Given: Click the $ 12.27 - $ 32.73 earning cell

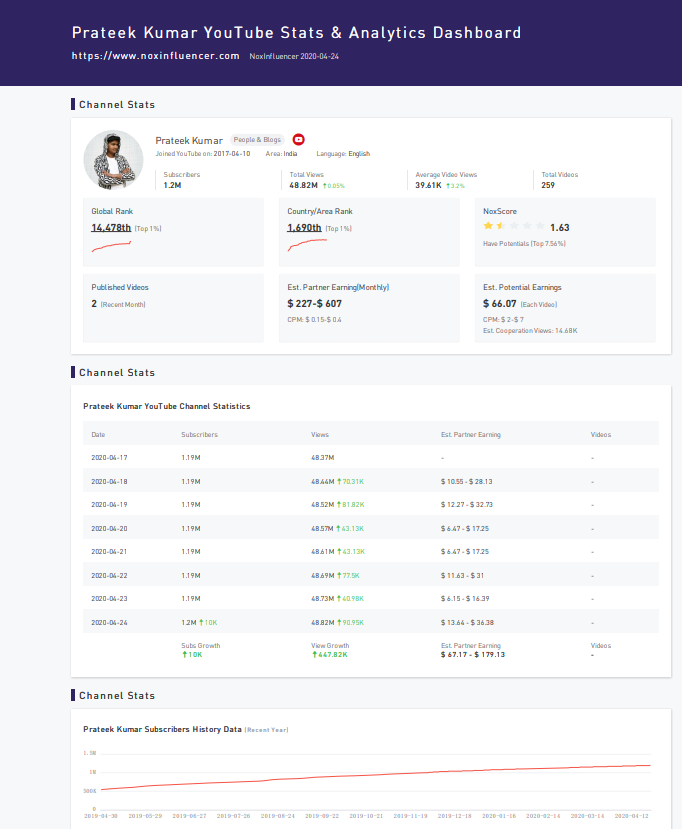Looking at the screenshot, I should click(466, 505).
